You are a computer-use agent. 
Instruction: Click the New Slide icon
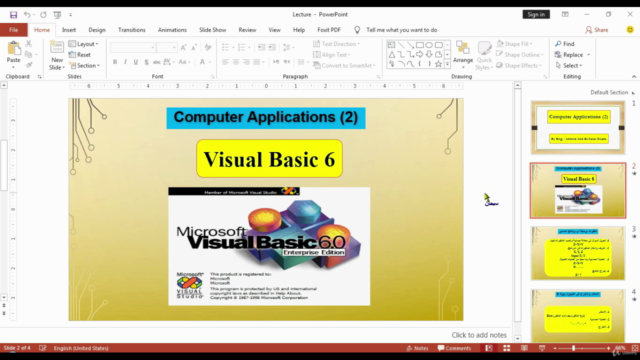pyautogui.click(x=57, y=48)
